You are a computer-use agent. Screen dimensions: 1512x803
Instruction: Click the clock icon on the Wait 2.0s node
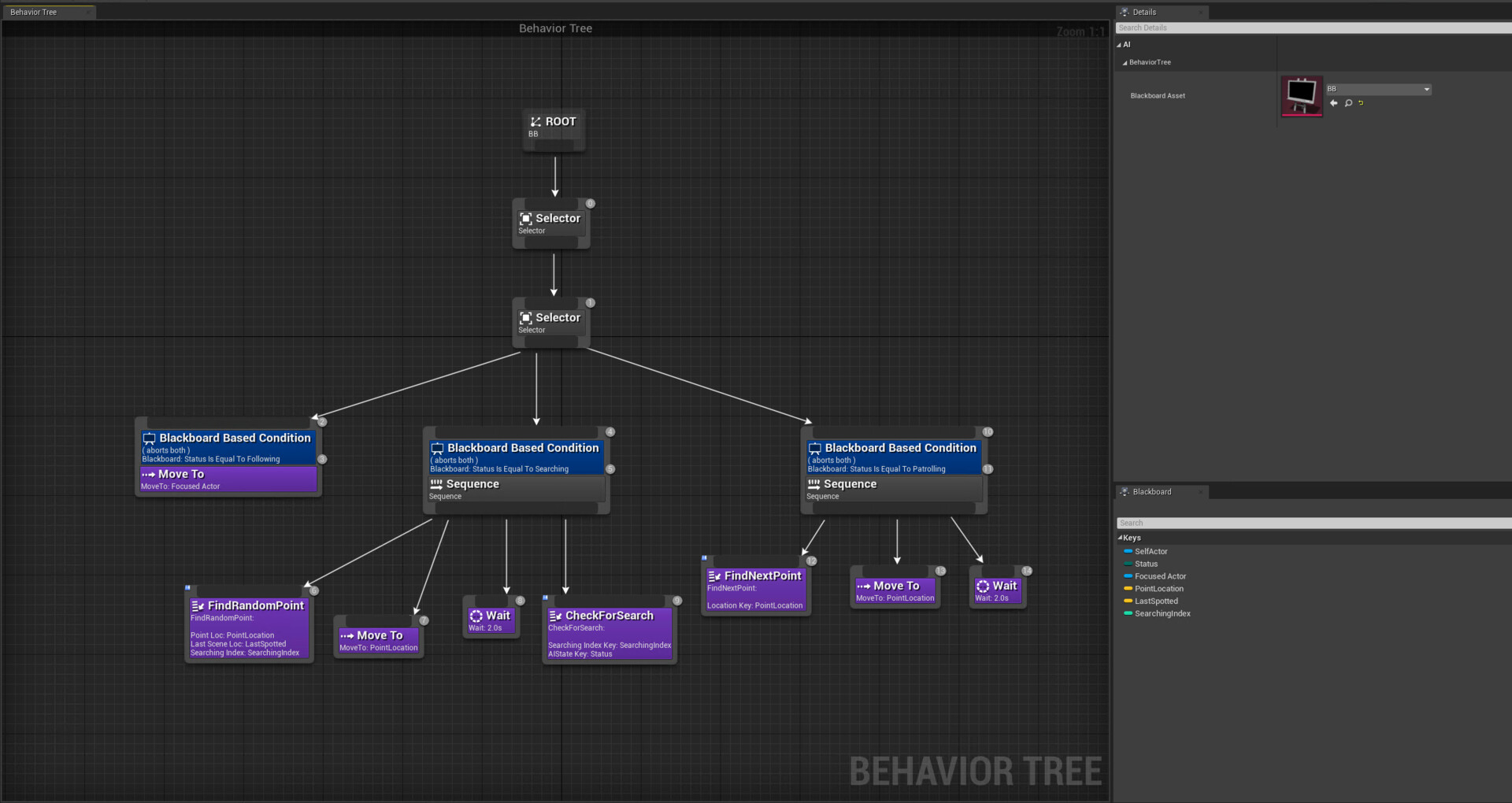476,616
